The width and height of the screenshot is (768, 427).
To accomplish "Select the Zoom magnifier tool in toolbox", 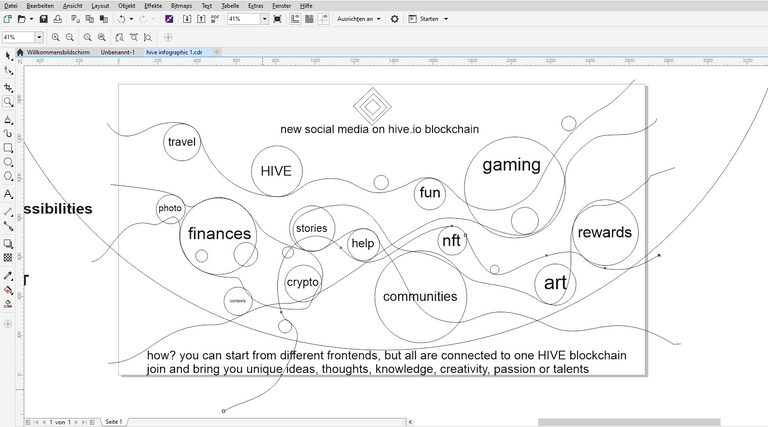I will point(8,101).
